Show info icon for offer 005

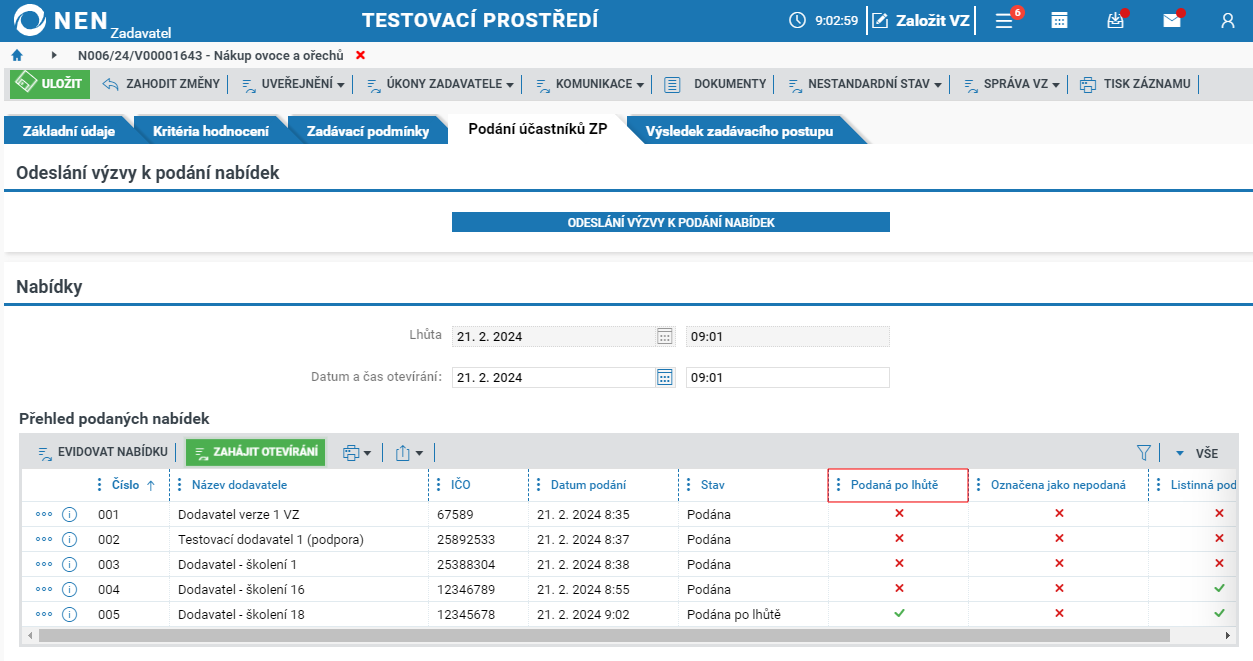pyautogui.click(x=70, y=614)
